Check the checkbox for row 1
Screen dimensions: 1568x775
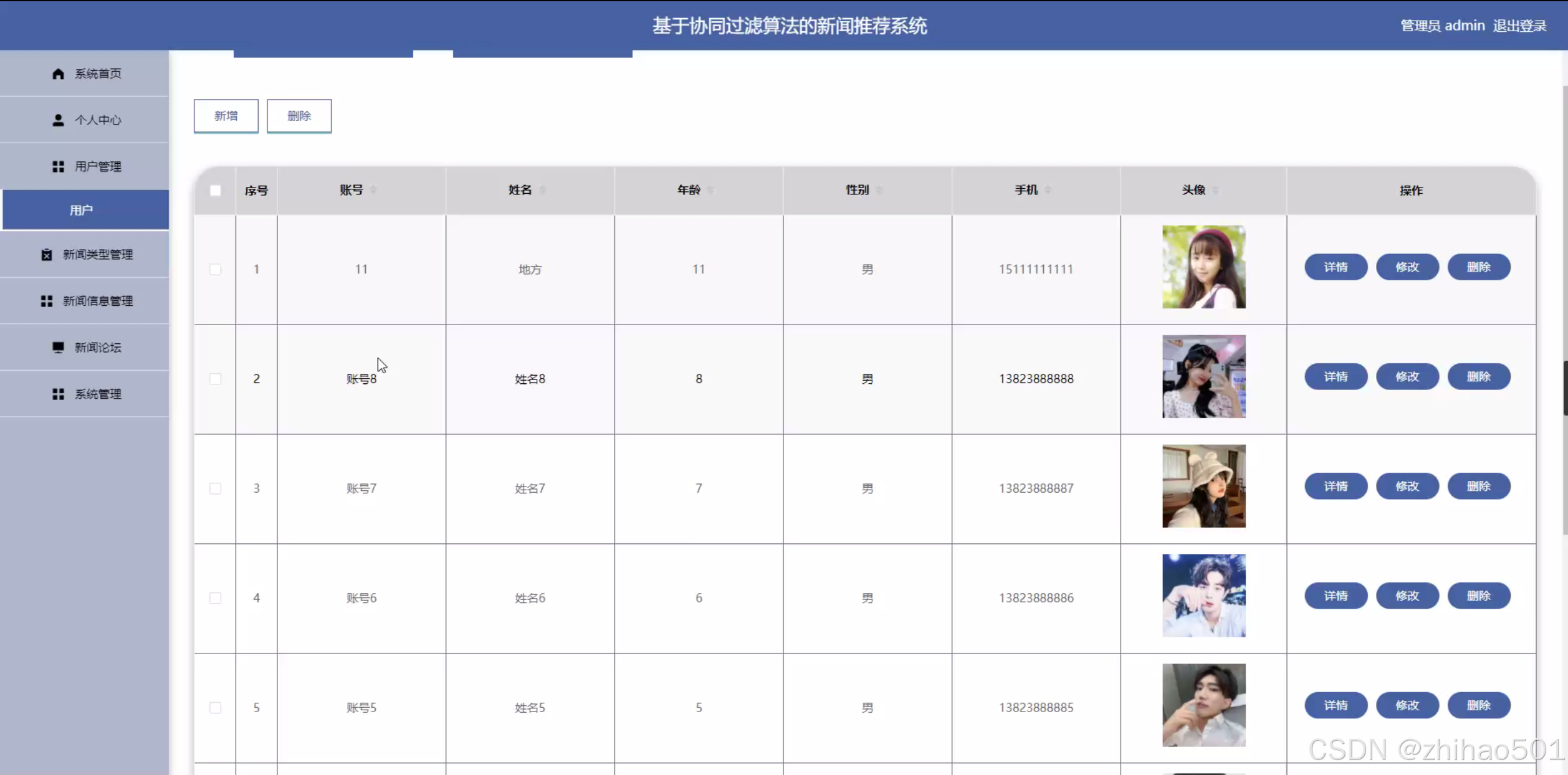(x=215, y=270)
